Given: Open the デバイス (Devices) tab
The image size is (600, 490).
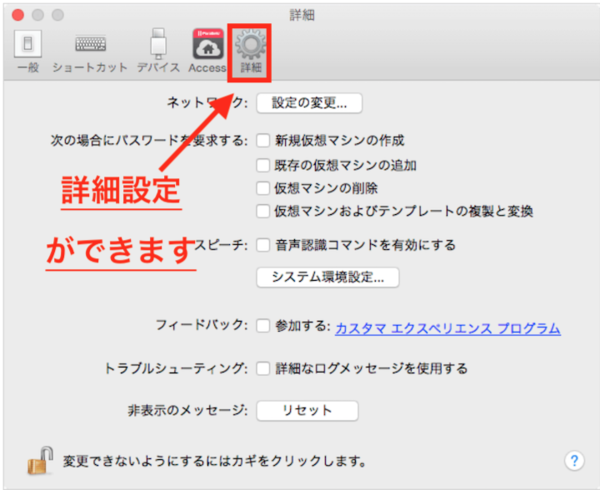Looking at the screenshot, I should pos(158,51).
